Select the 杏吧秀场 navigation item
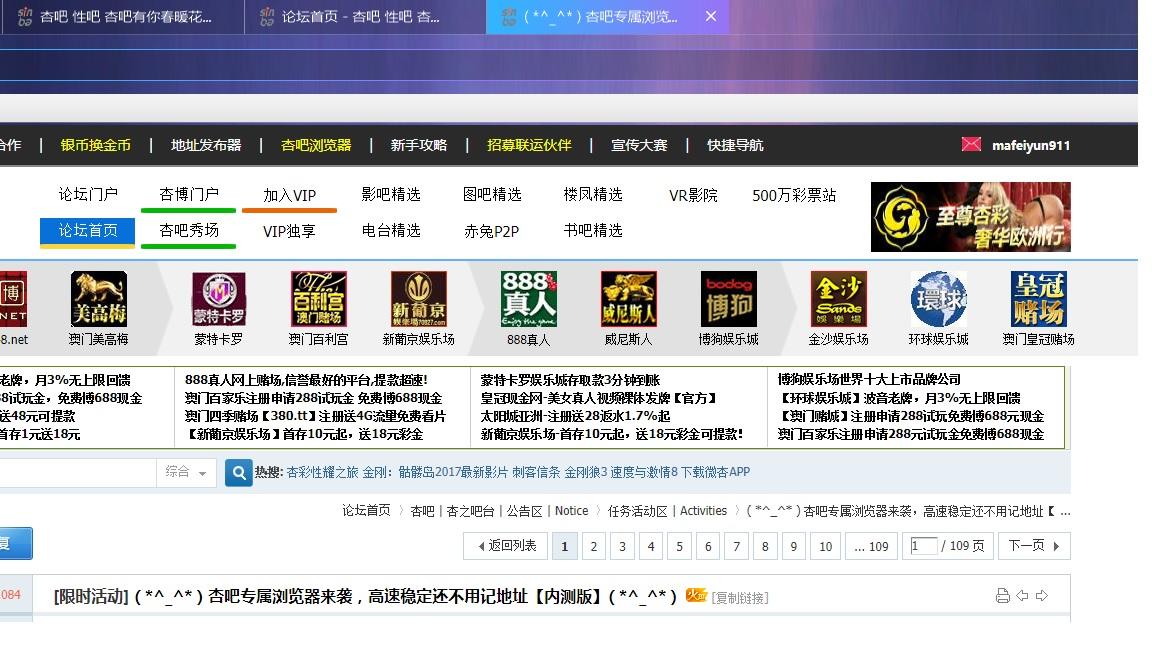This screenshot has width=1152, height=648. (189, 231)
